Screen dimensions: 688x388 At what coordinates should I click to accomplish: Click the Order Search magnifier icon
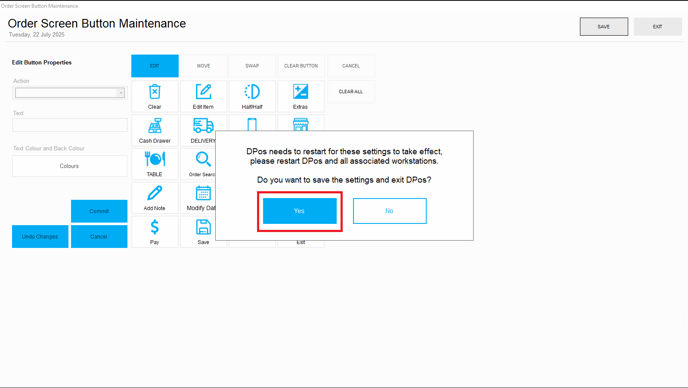(x=203, y=159)
